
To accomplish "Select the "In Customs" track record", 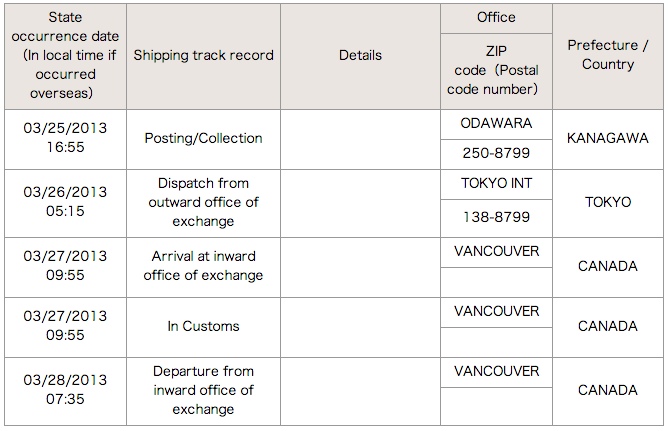I will coord(203,326).
